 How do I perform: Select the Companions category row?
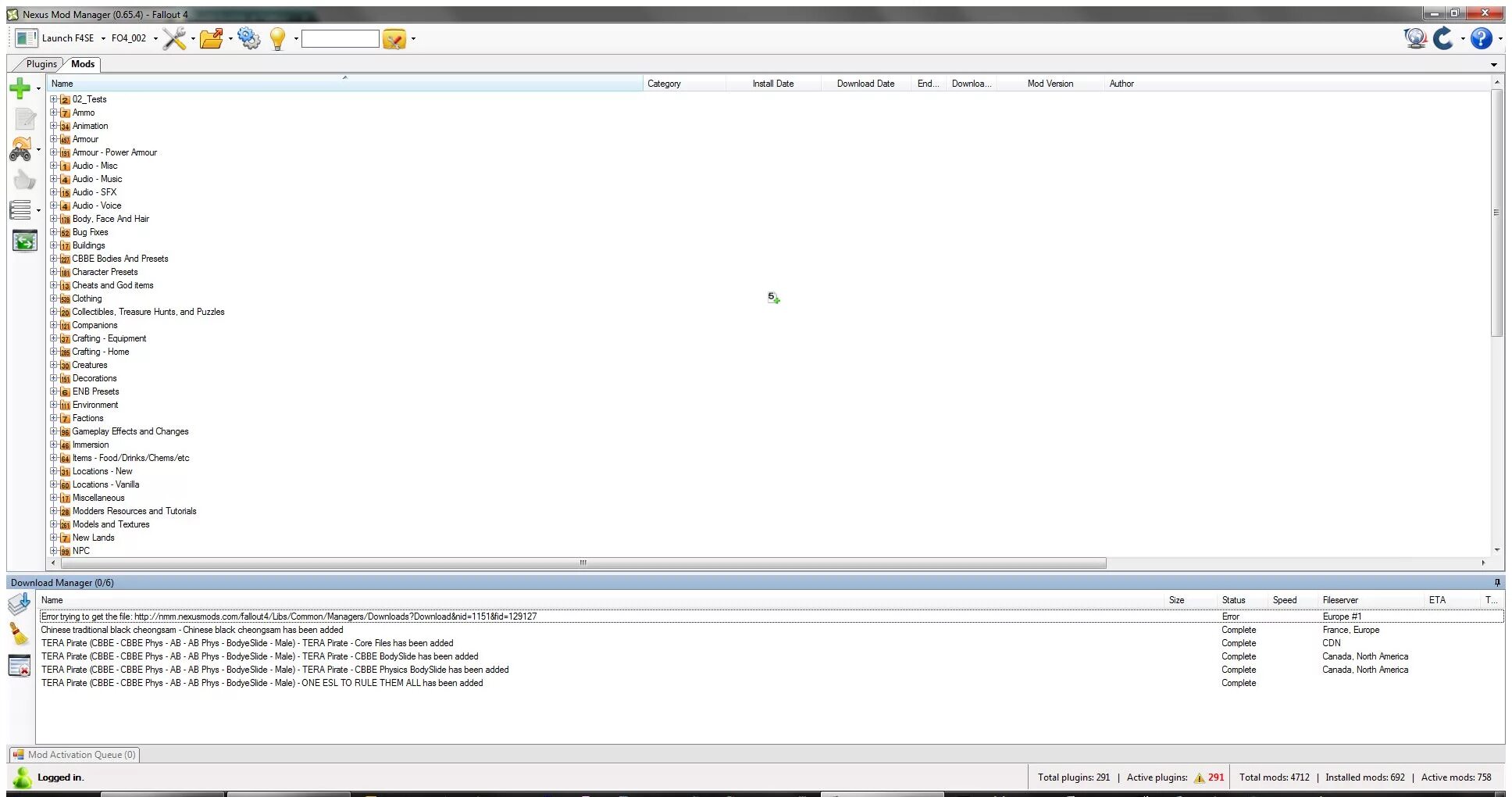[94, 325]
